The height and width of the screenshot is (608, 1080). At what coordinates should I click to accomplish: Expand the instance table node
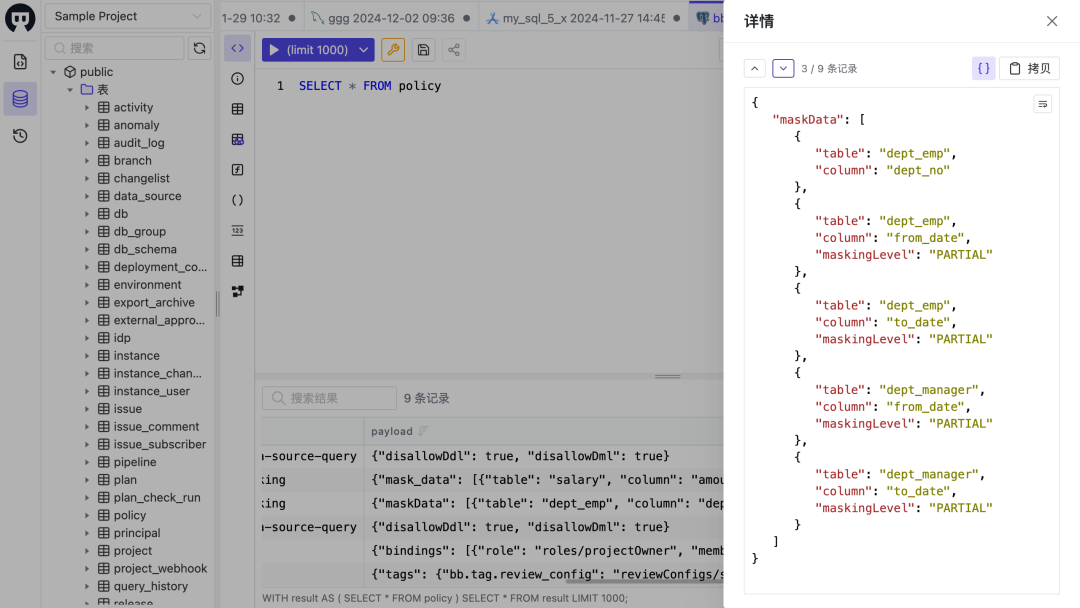point(87,356)
